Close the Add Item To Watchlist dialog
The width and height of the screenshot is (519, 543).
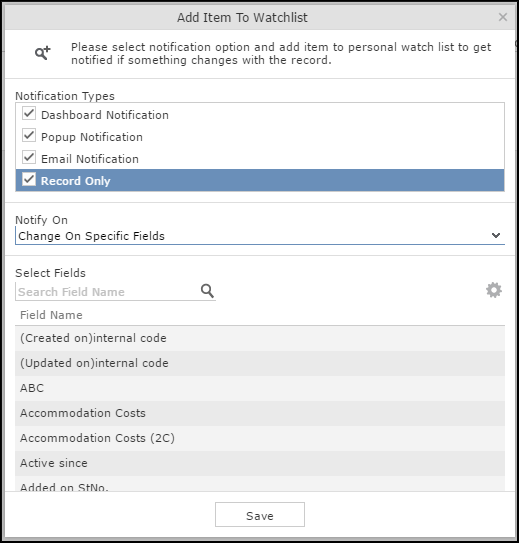(x=503, y=17)
